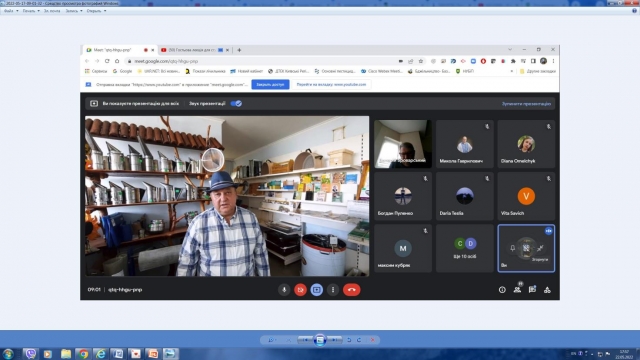Open File Explorer from the taskbar
The image size is (640, 360).
[x=66, y=353]
